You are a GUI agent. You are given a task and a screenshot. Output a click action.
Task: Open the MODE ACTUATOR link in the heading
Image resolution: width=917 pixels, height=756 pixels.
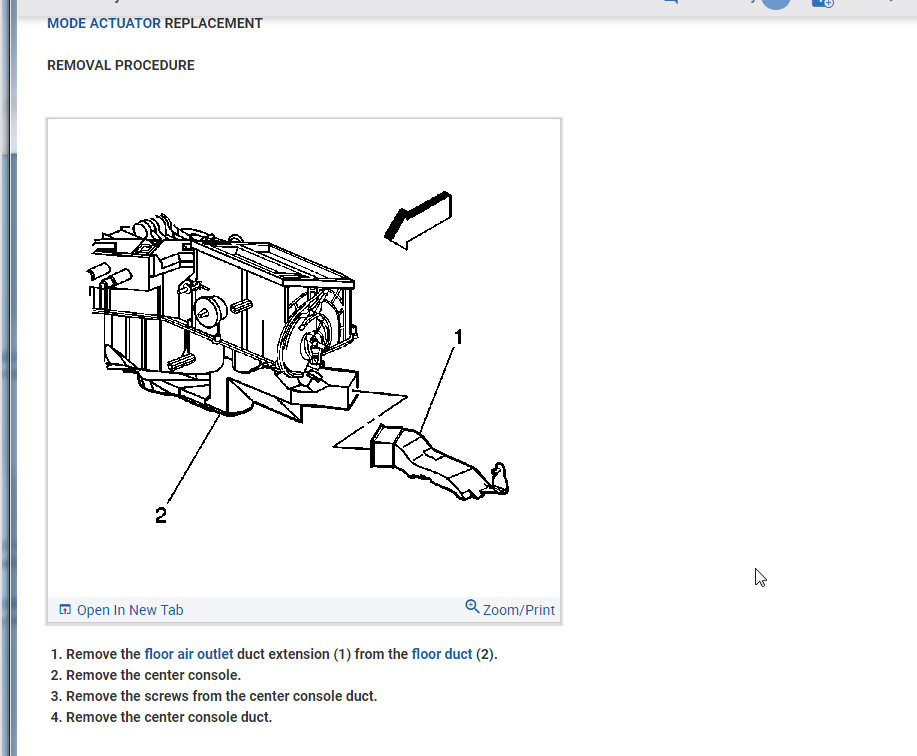click(104, 23)
